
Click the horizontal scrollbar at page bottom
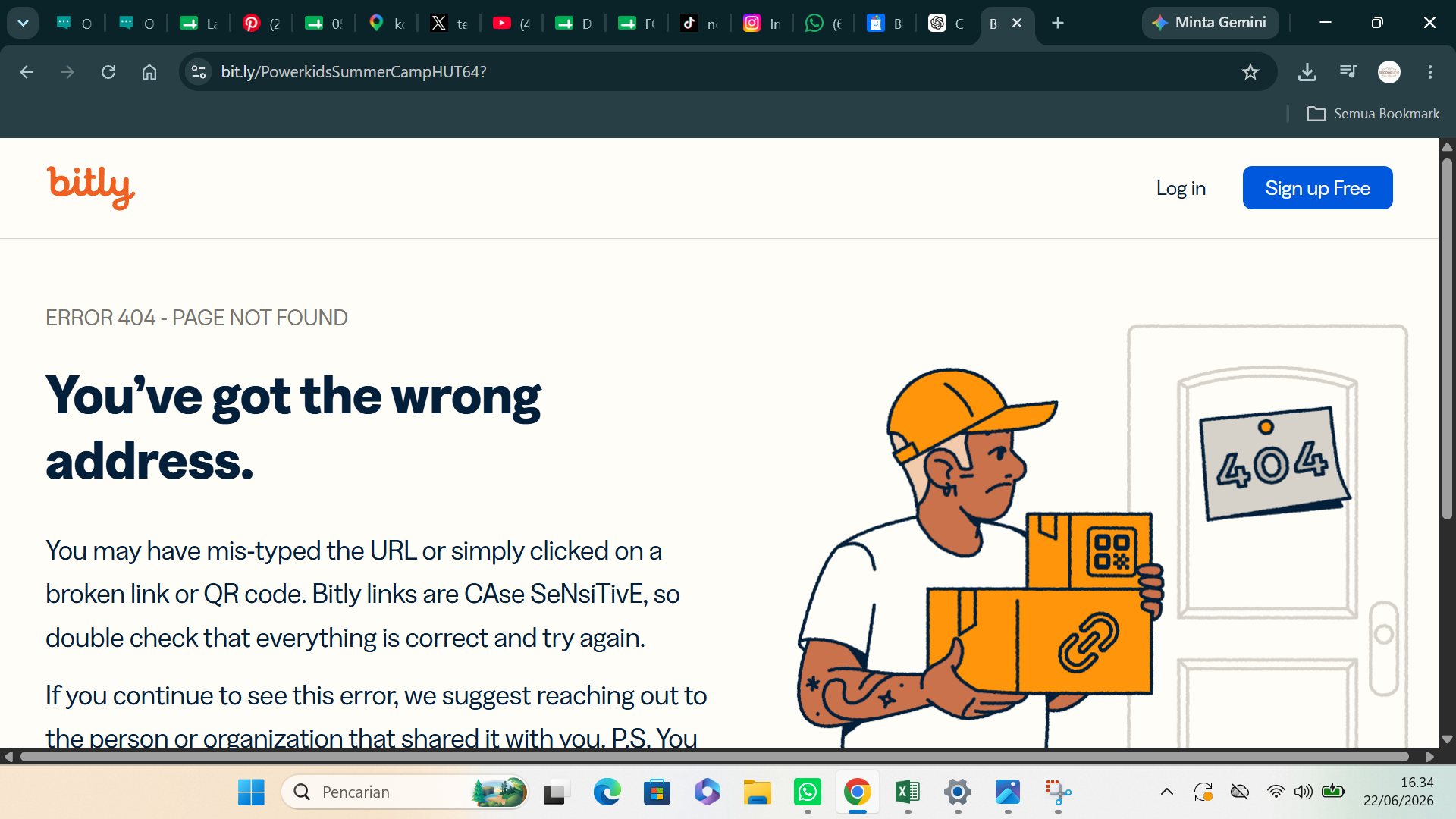tap(714, 757)
